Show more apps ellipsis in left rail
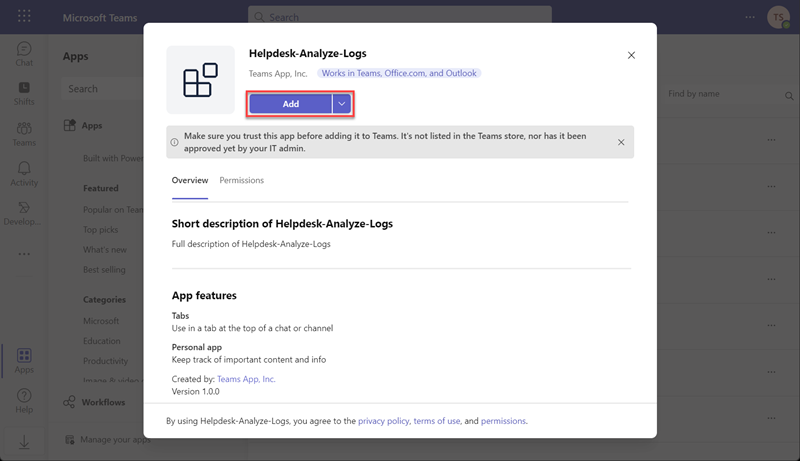Image resolution: width=800 pixels, height=461 pixels. click(x=24, y=254)
